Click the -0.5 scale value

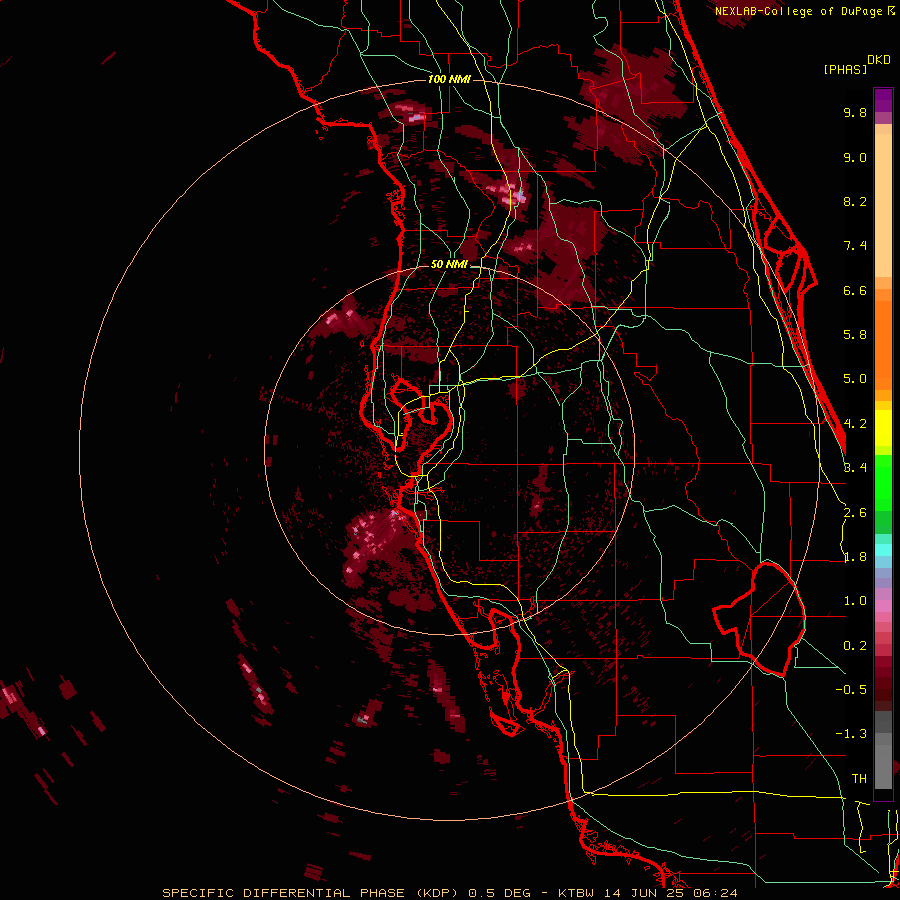(x=851, y=690)
